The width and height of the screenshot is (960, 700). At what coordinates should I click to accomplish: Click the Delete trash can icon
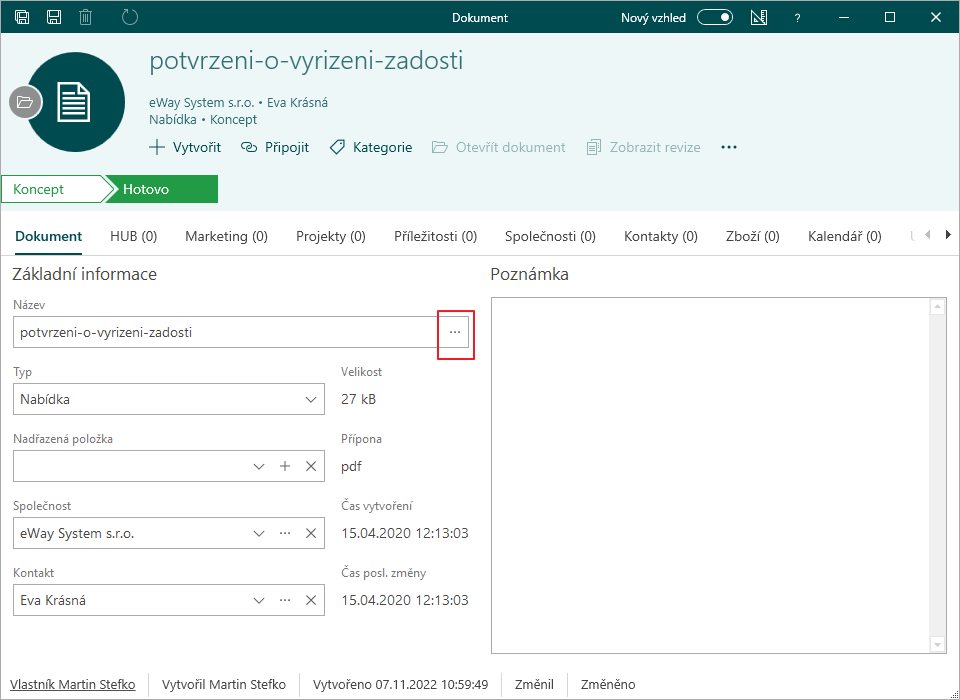point(86,17)
